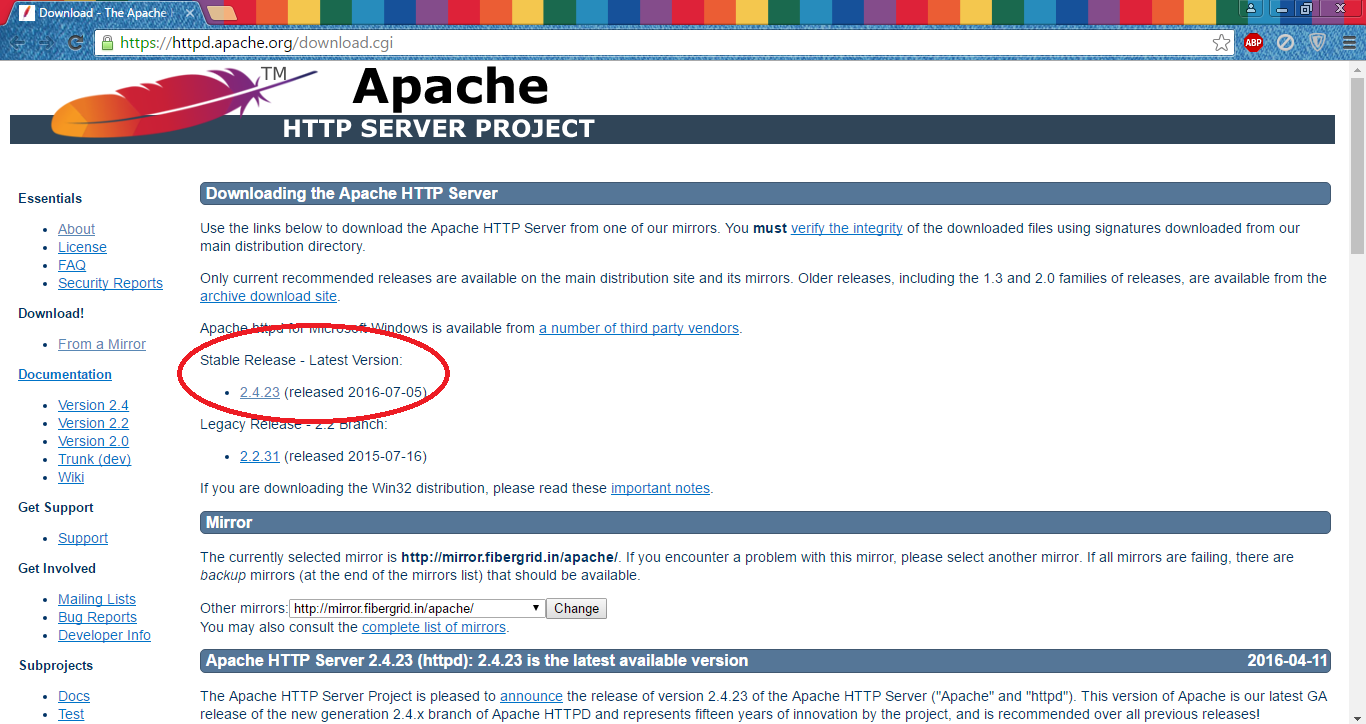Viewport: 1366px width, 724px height.
Task: Click the Mirror section header
Action: tap(765, 522)
